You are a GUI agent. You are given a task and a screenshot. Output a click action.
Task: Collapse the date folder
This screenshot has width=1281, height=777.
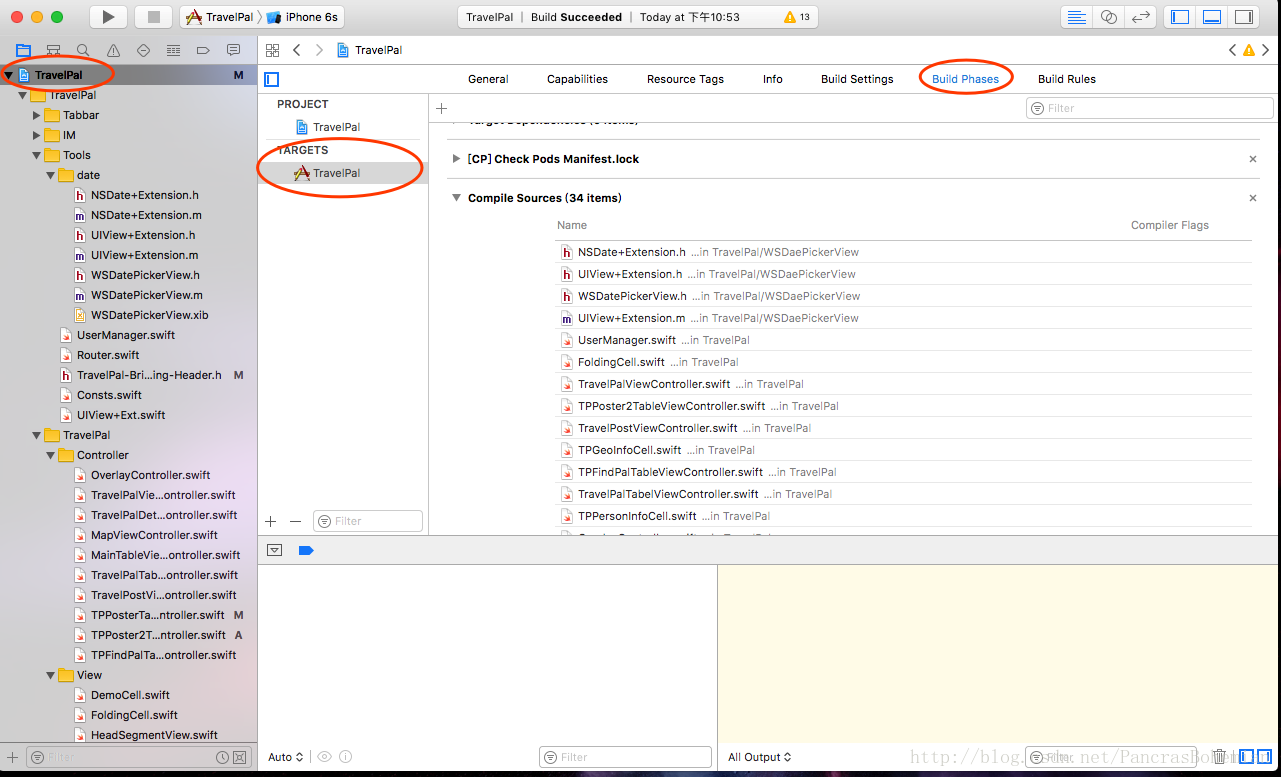(x=51, y=175)
